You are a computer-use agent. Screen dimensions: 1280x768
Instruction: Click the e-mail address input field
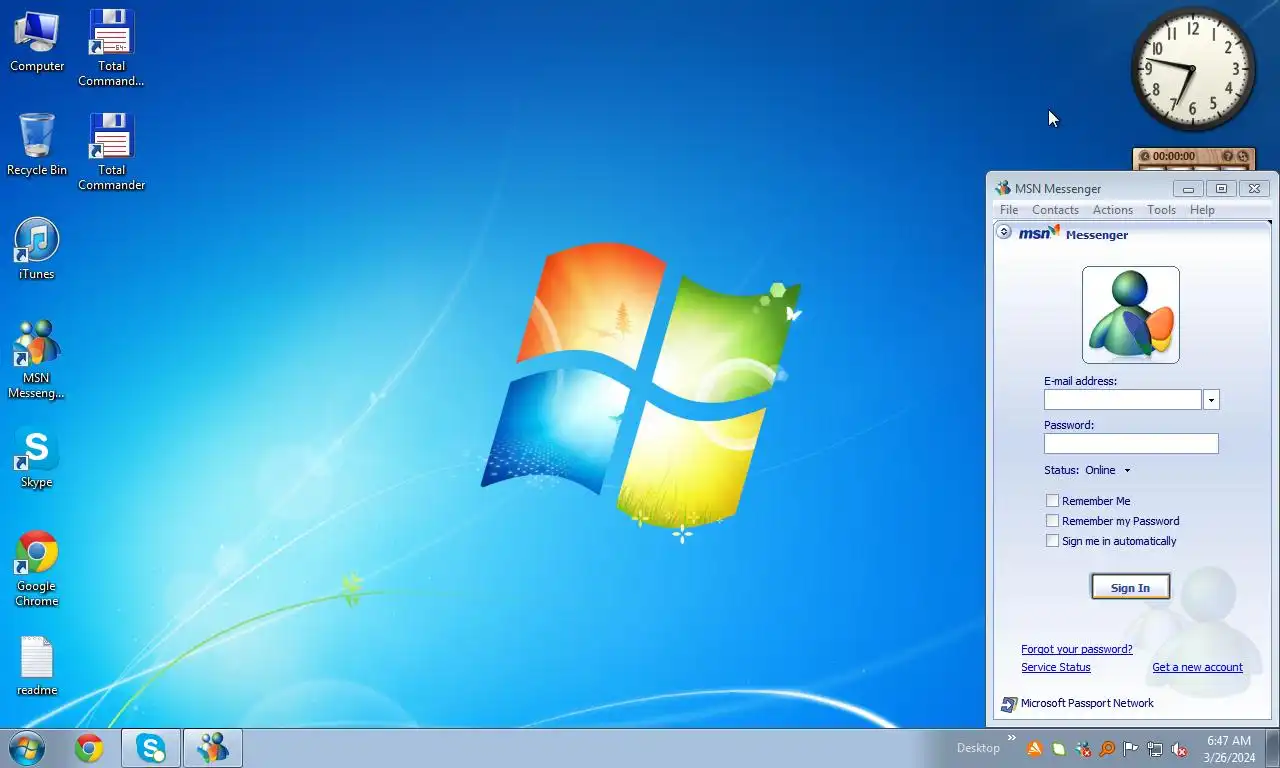point(1122,400)
